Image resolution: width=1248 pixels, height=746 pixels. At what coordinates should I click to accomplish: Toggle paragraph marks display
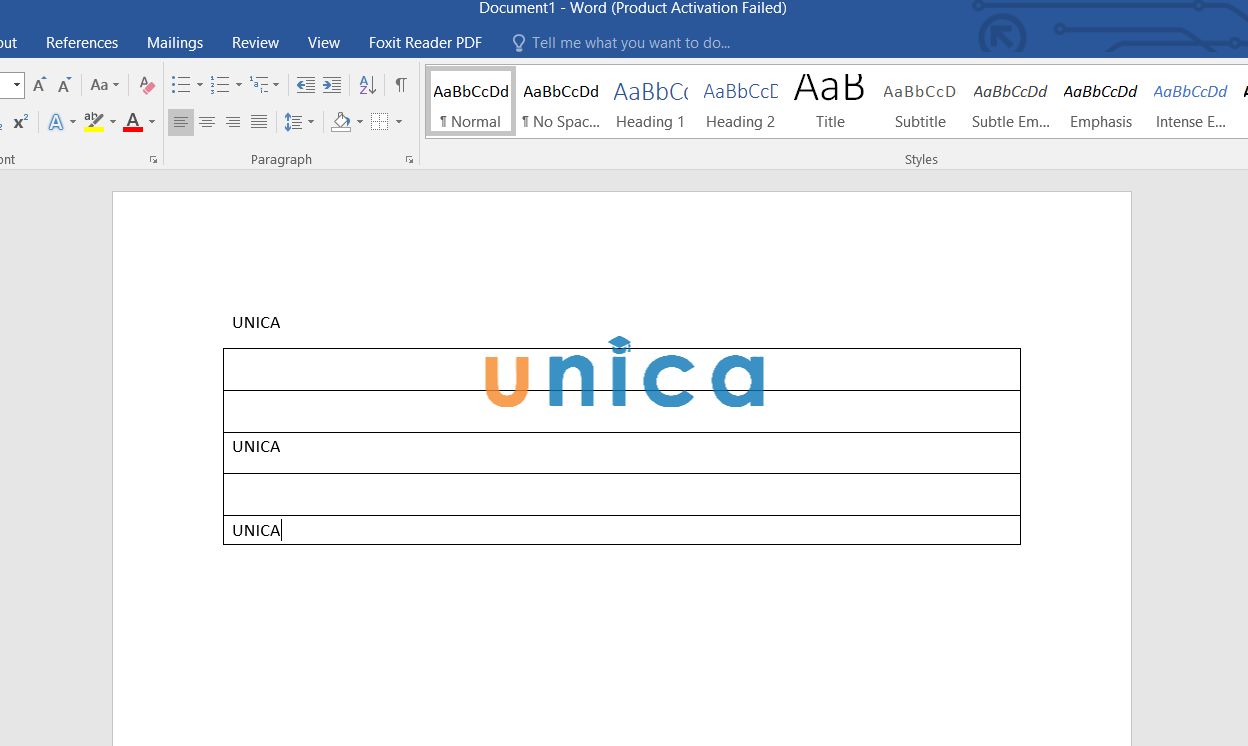point(400,85)
